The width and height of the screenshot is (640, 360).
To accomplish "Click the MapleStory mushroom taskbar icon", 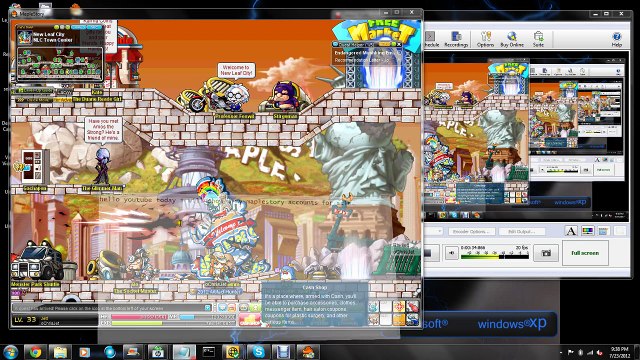I will (x=308, y=352).
